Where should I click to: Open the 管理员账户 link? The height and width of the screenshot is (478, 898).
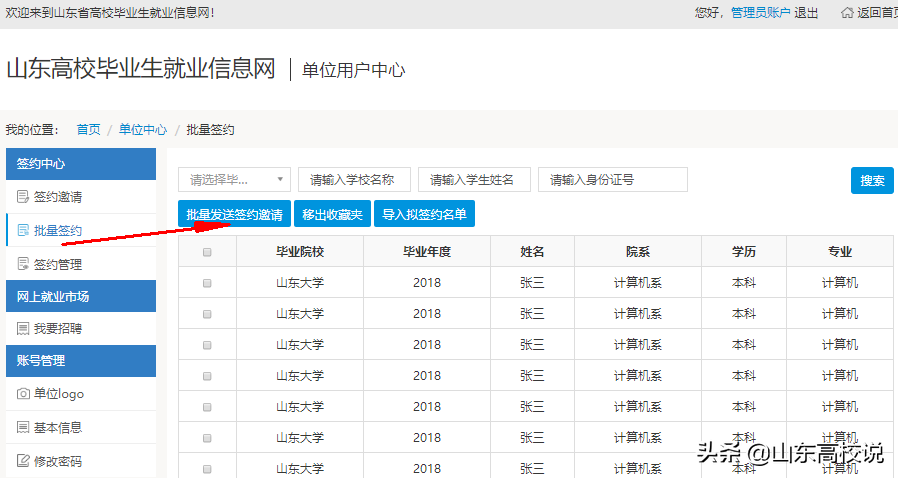pos(761,13)
